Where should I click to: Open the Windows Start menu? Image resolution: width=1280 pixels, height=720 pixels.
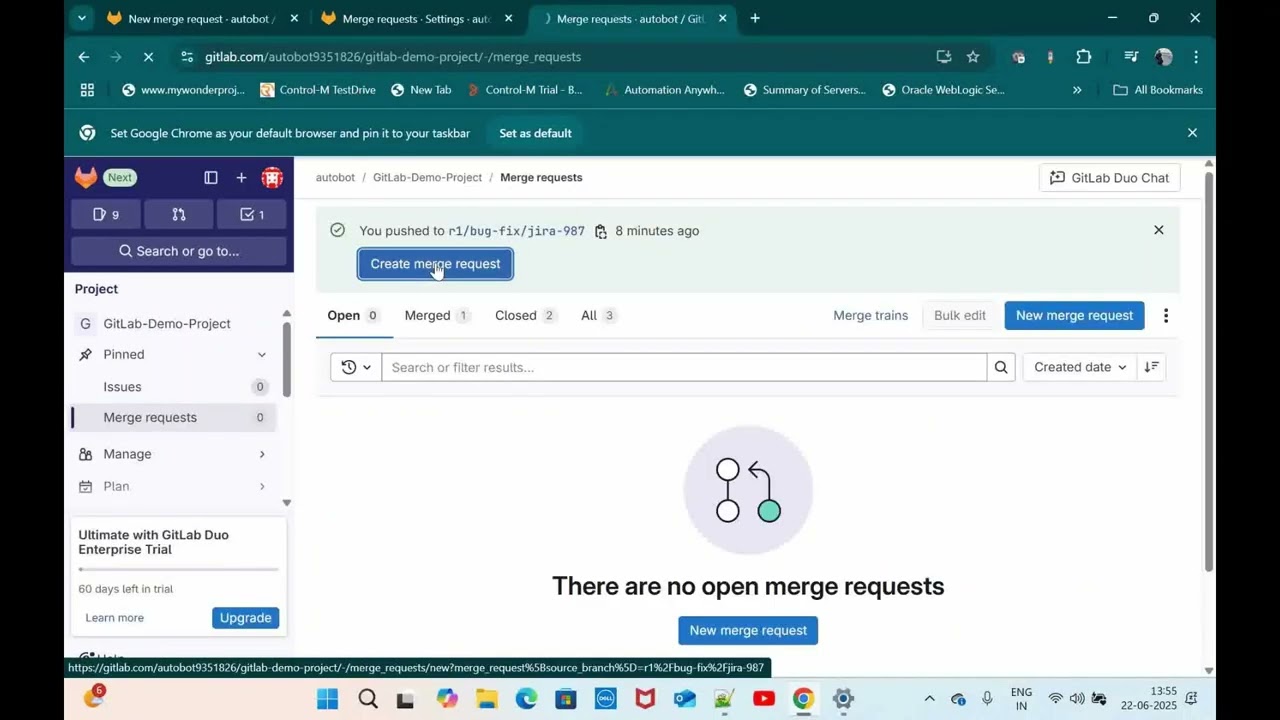(x=328, y=699)
